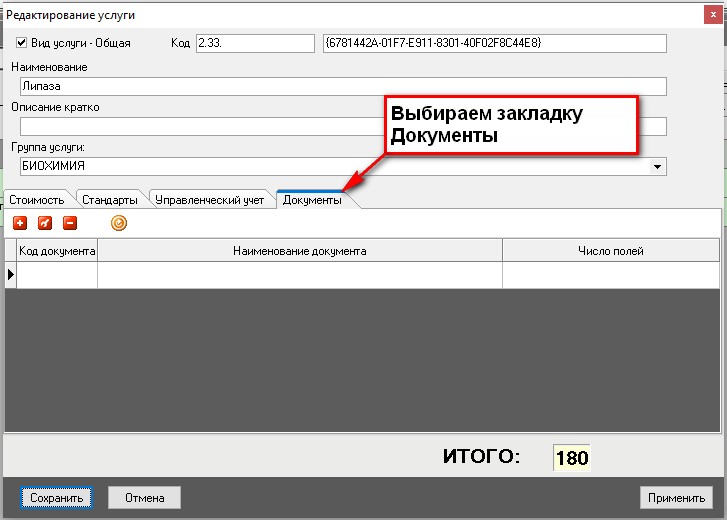The width and height of the screenshot is (727, 520).
Task: Click the 'Код документа' column header
Action: (57, 251)
